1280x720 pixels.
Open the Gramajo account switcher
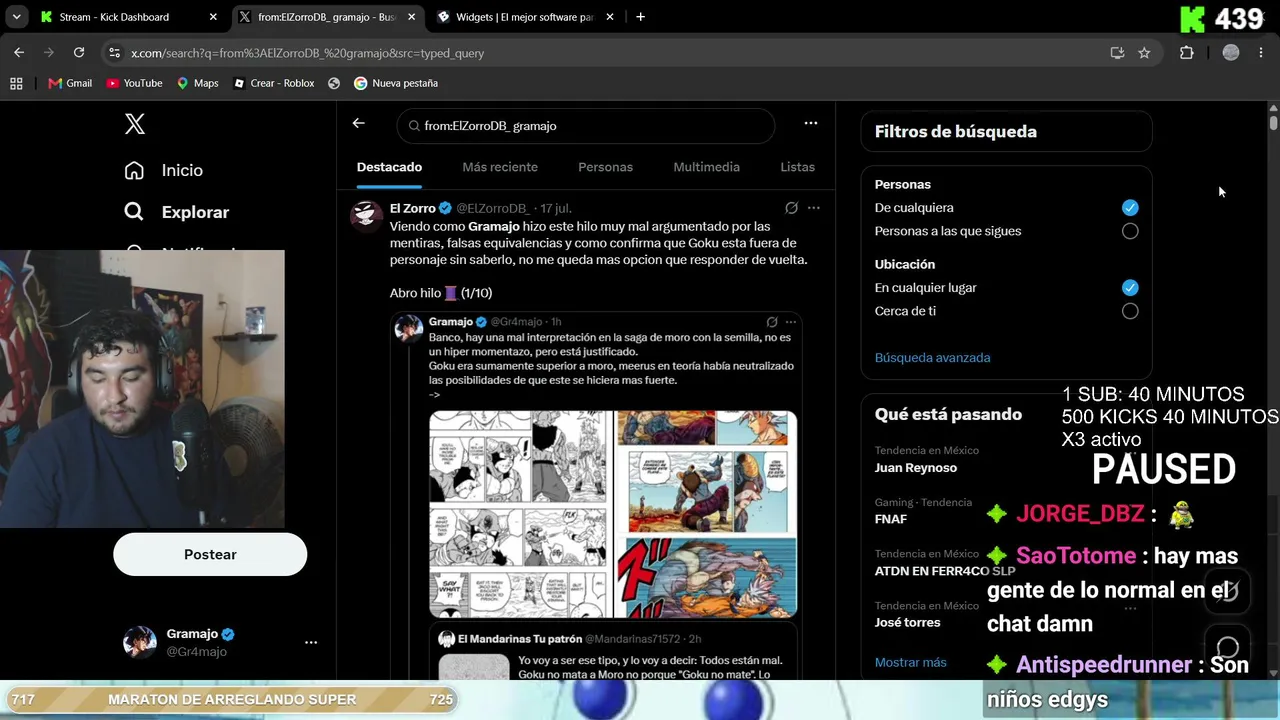point(221,643)
